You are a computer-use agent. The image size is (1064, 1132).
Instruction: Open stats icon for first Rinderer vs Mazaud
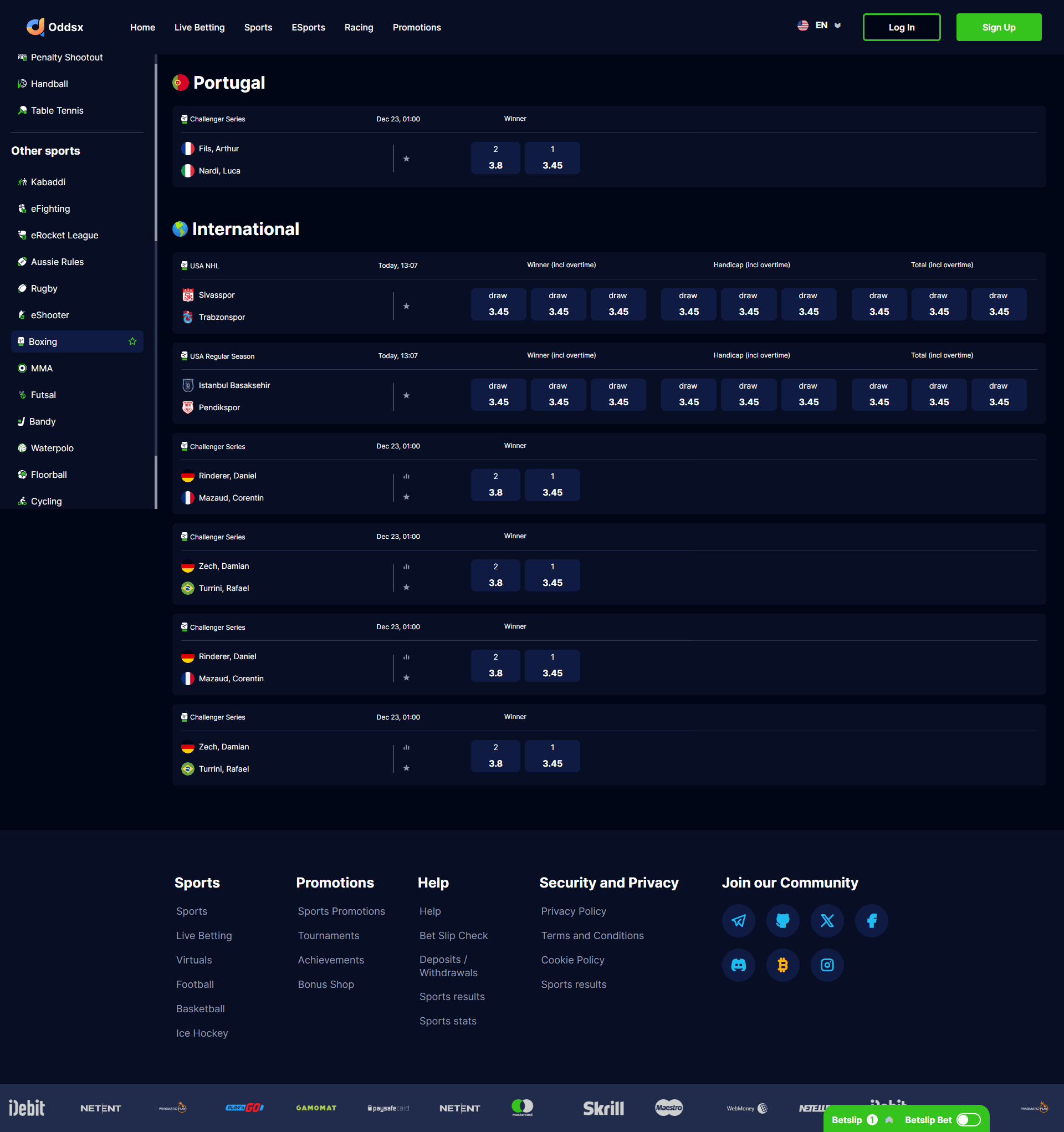406,477
